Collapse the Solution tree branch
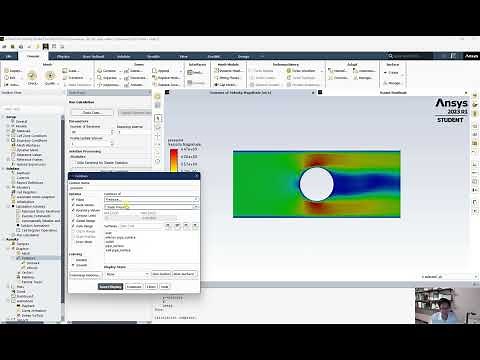Image resolution: width=480 pixels, height=360 pixels. click(x=3, y=169)
